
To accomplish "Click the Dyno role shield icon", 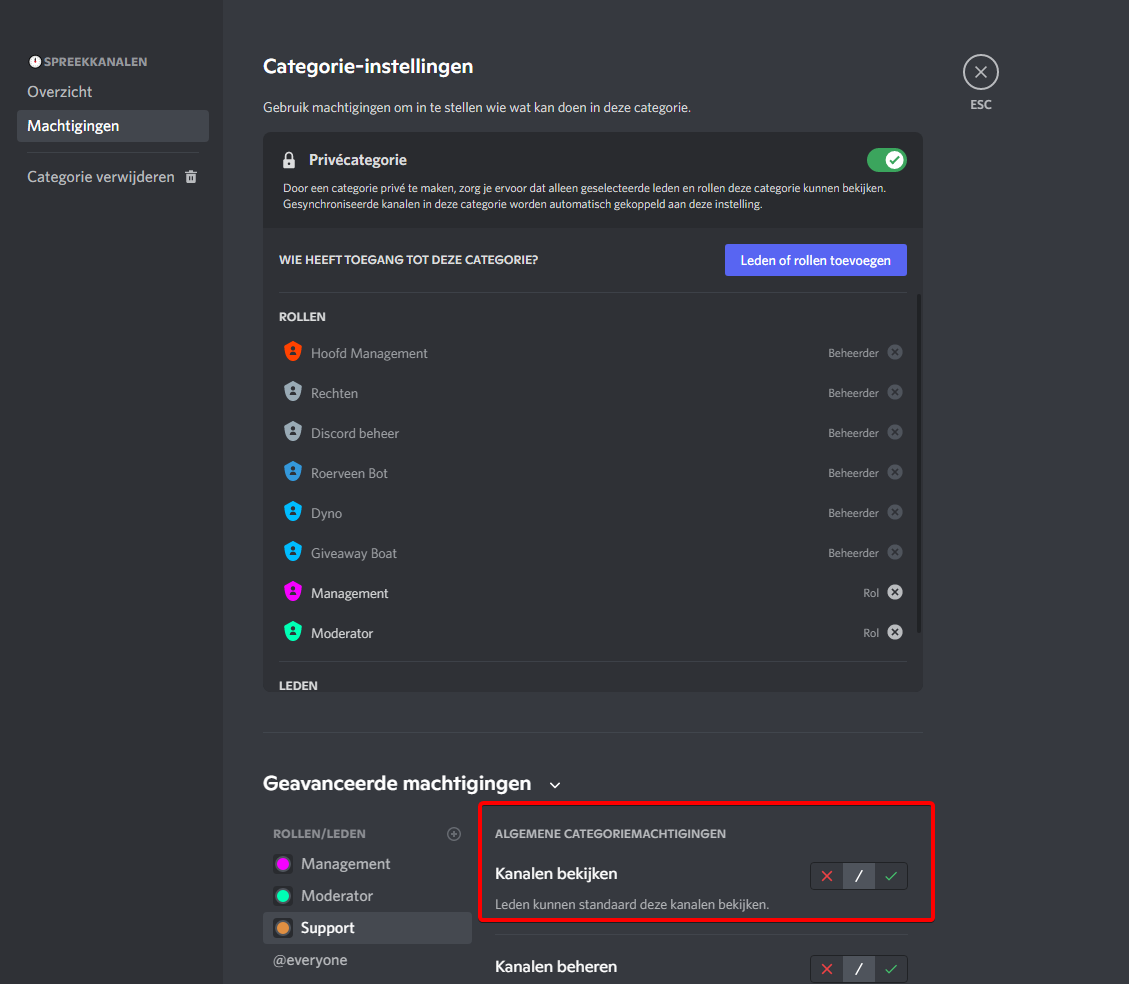I will pos(292,512).
